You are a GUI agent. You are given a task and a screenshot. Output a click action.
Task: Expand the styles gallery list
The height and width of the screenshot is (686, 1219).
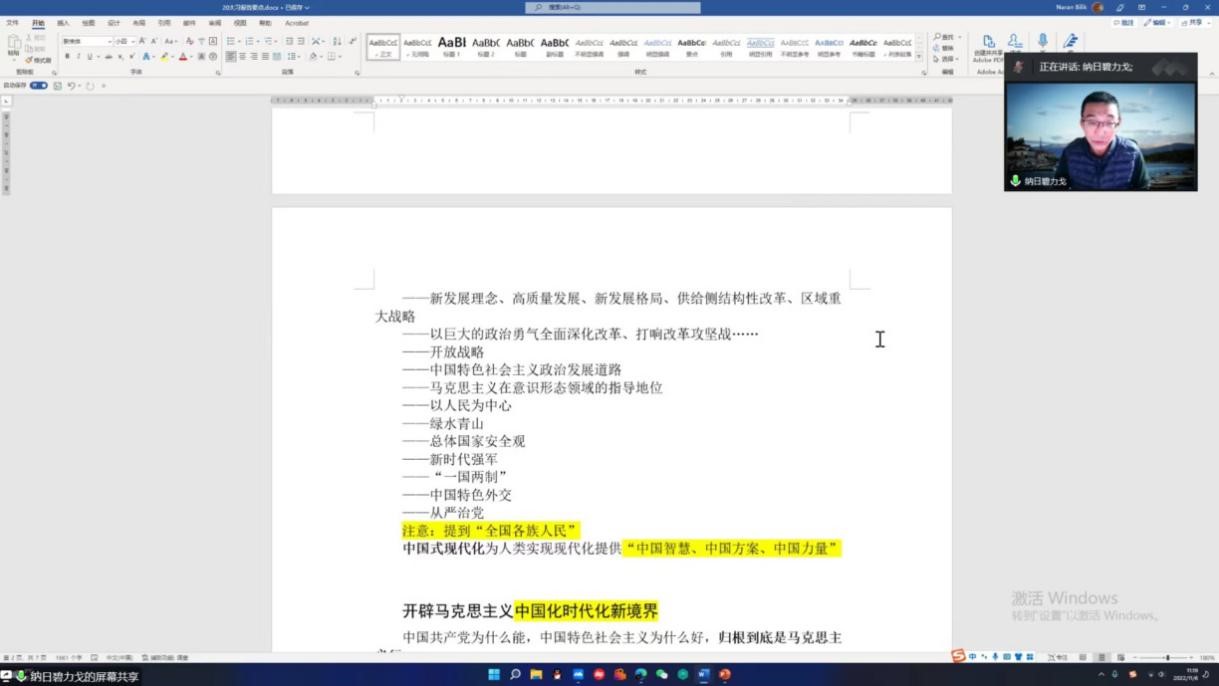[920, 58]
